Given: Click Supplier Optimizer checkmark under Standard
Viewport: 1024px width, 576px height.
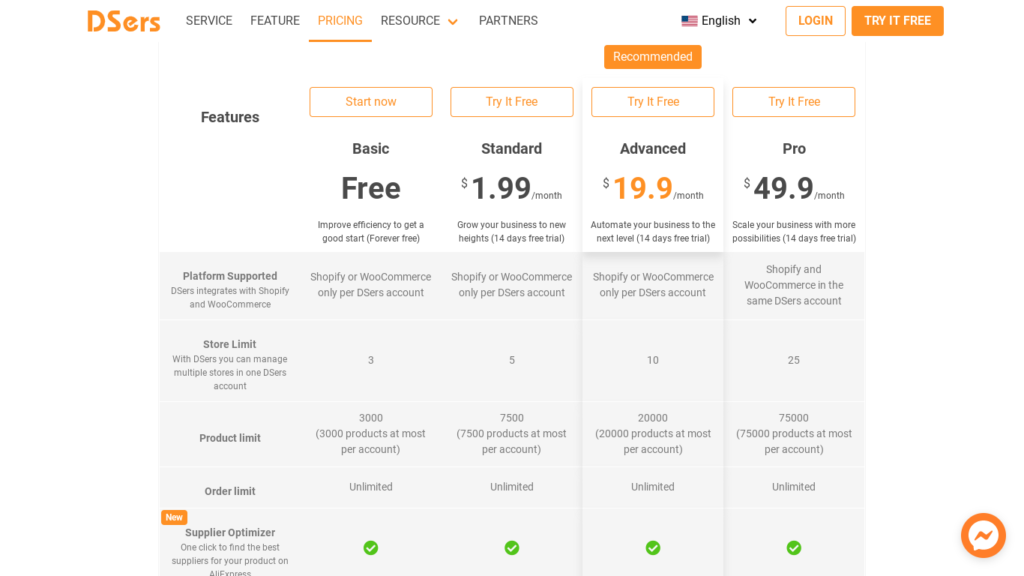Looking at the screenshot, I should [x=511, y=548].
